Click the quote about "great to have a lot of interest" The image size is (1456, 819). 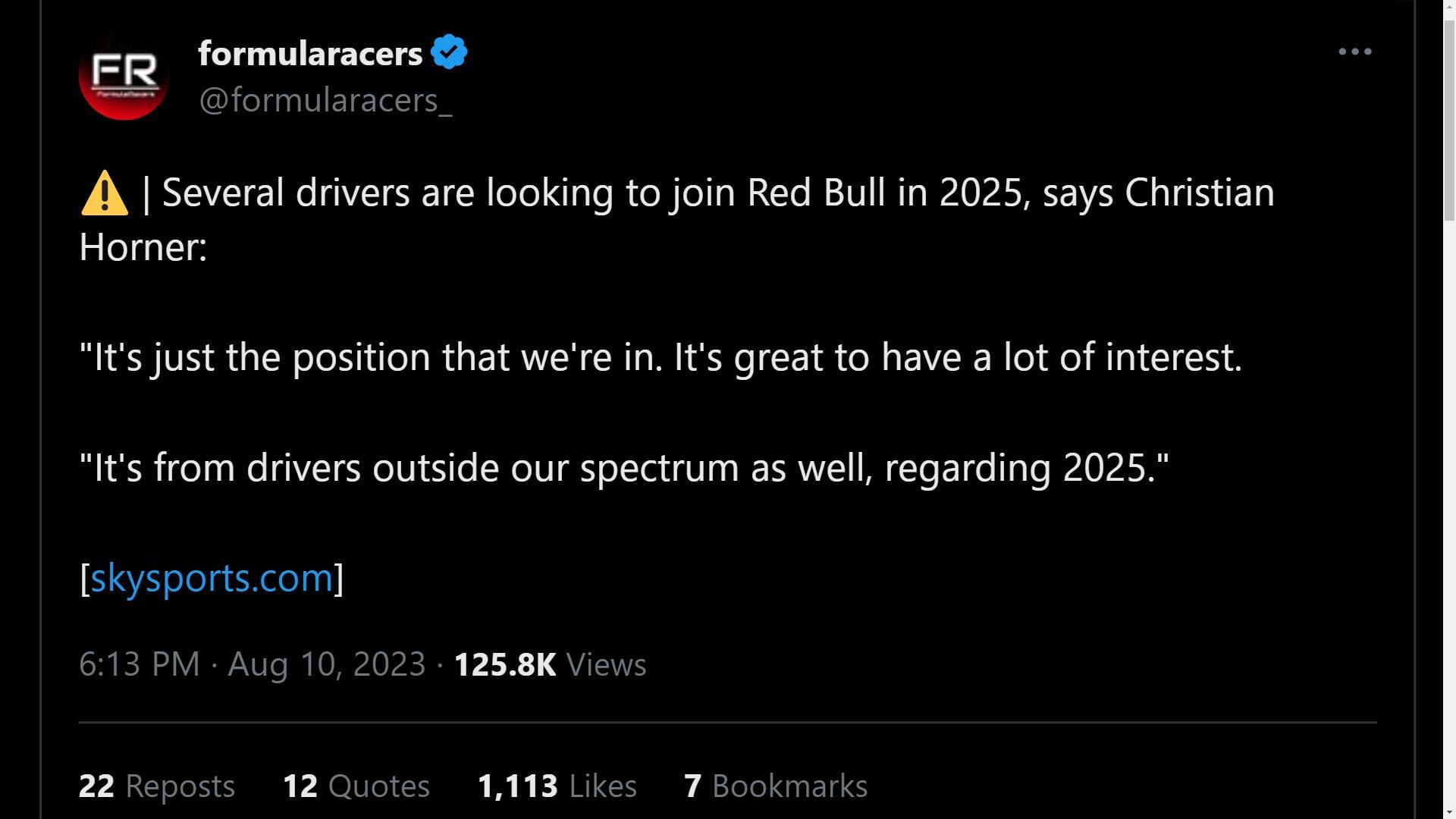pyautogui.click(x=660, y=356)
